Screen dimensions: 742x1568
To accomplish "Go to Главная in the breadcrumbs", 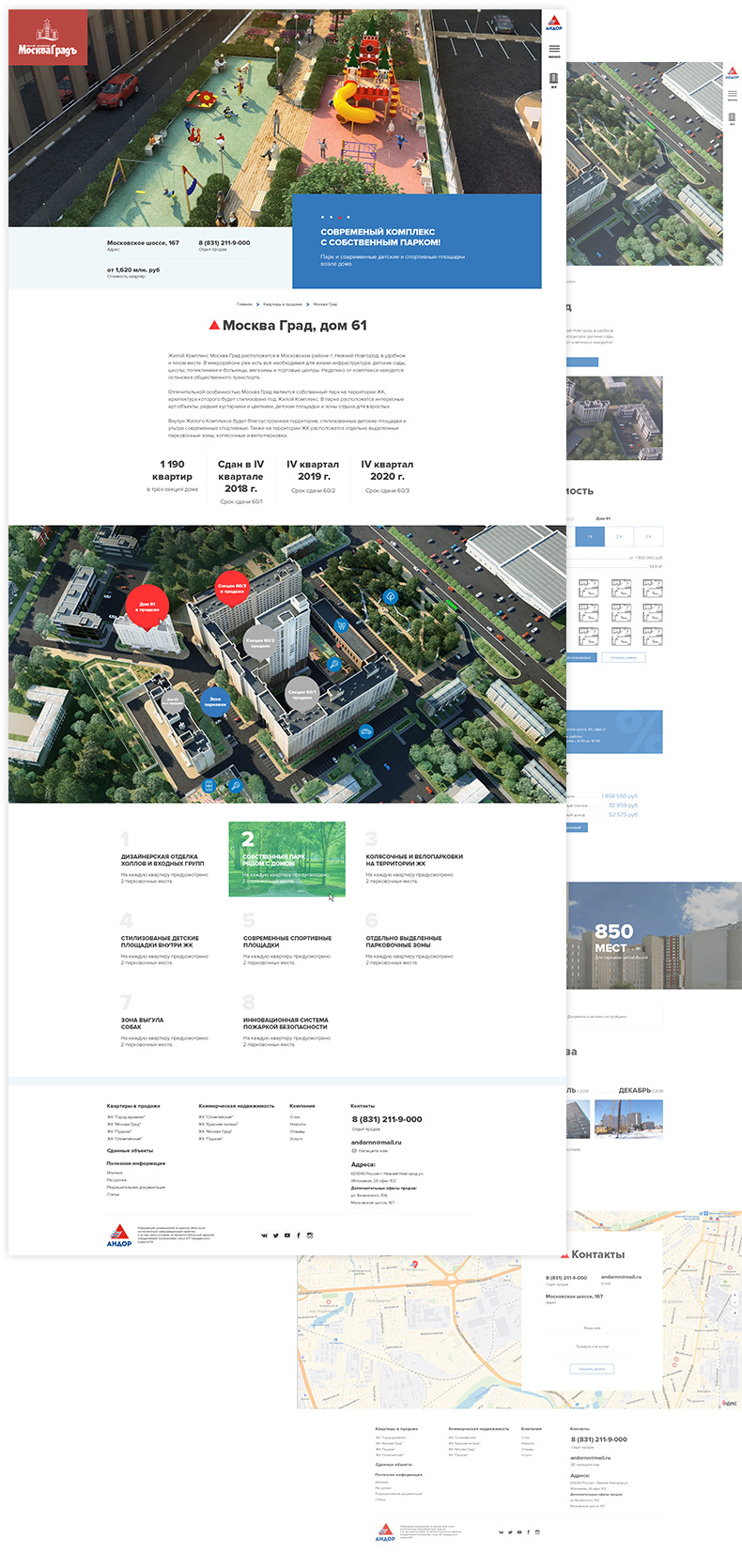I will point(244,304).
